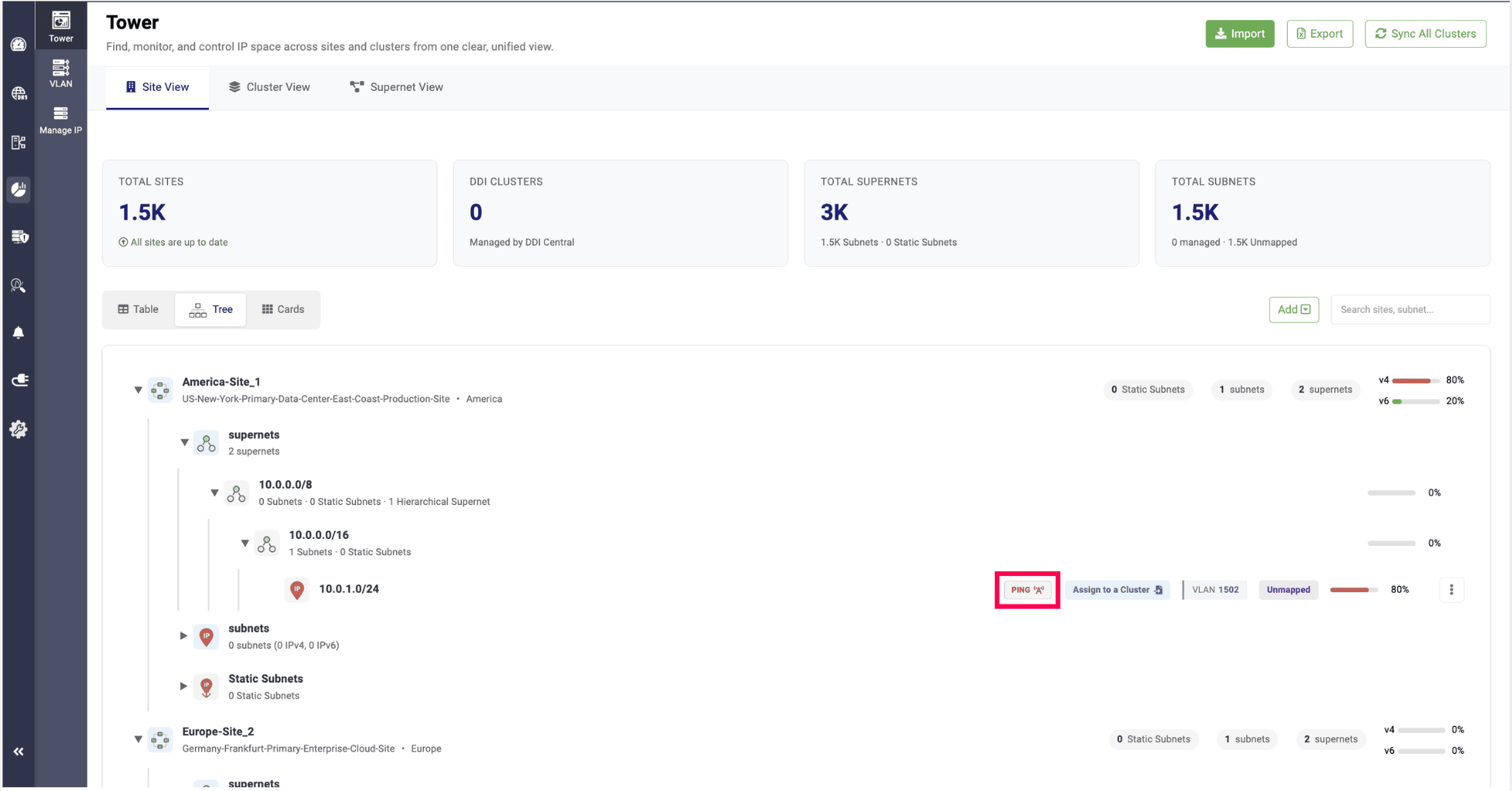Click the 80% usage bar for 10.0.1.0/24
The height and width of the screenshot is (791, 1512).
pos(1353,590)
